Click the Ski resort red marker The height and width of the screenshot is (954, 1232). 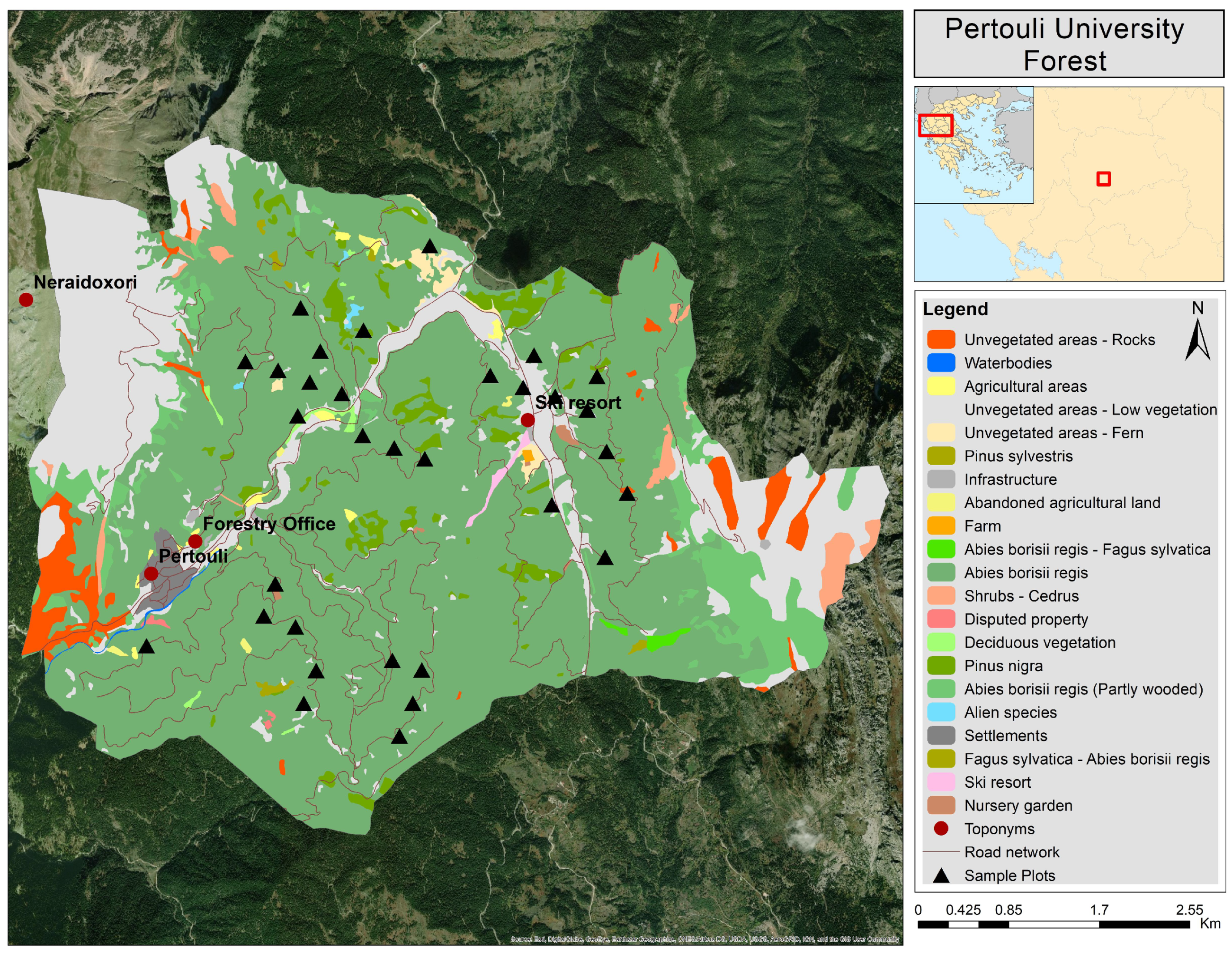[527, 420]
